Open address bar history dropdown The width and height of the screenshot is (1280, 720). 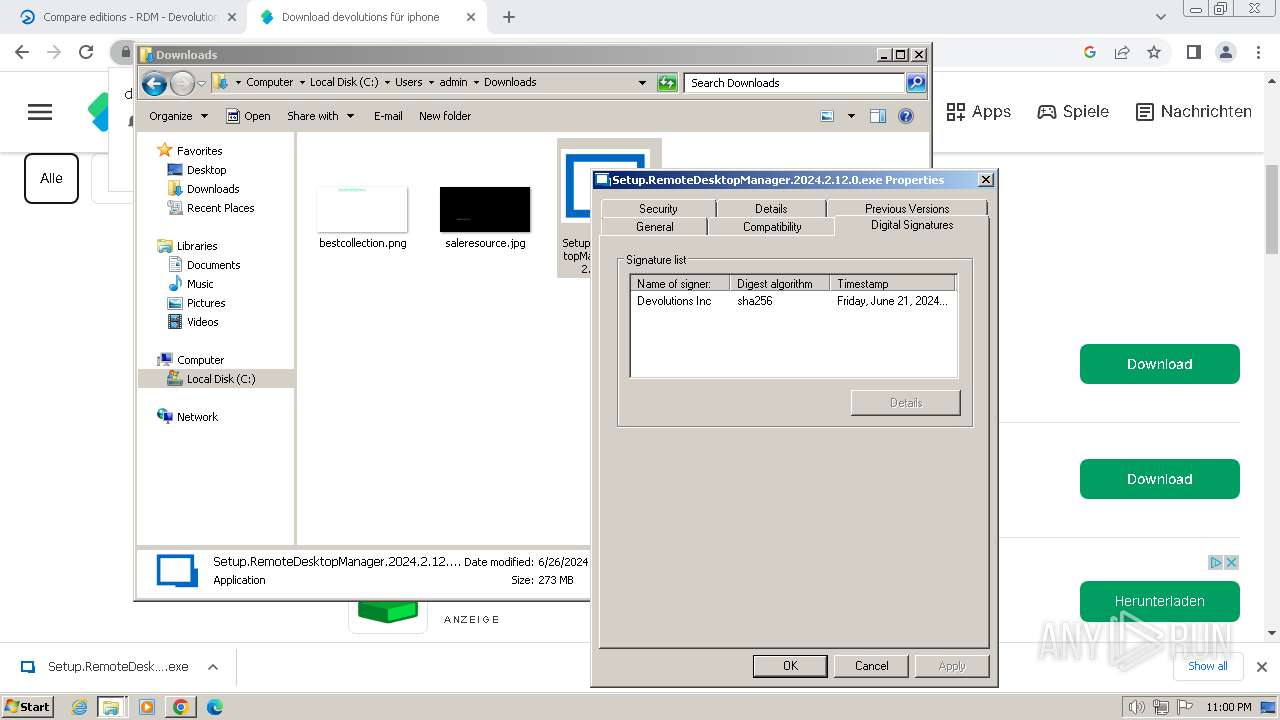(642, 83)
